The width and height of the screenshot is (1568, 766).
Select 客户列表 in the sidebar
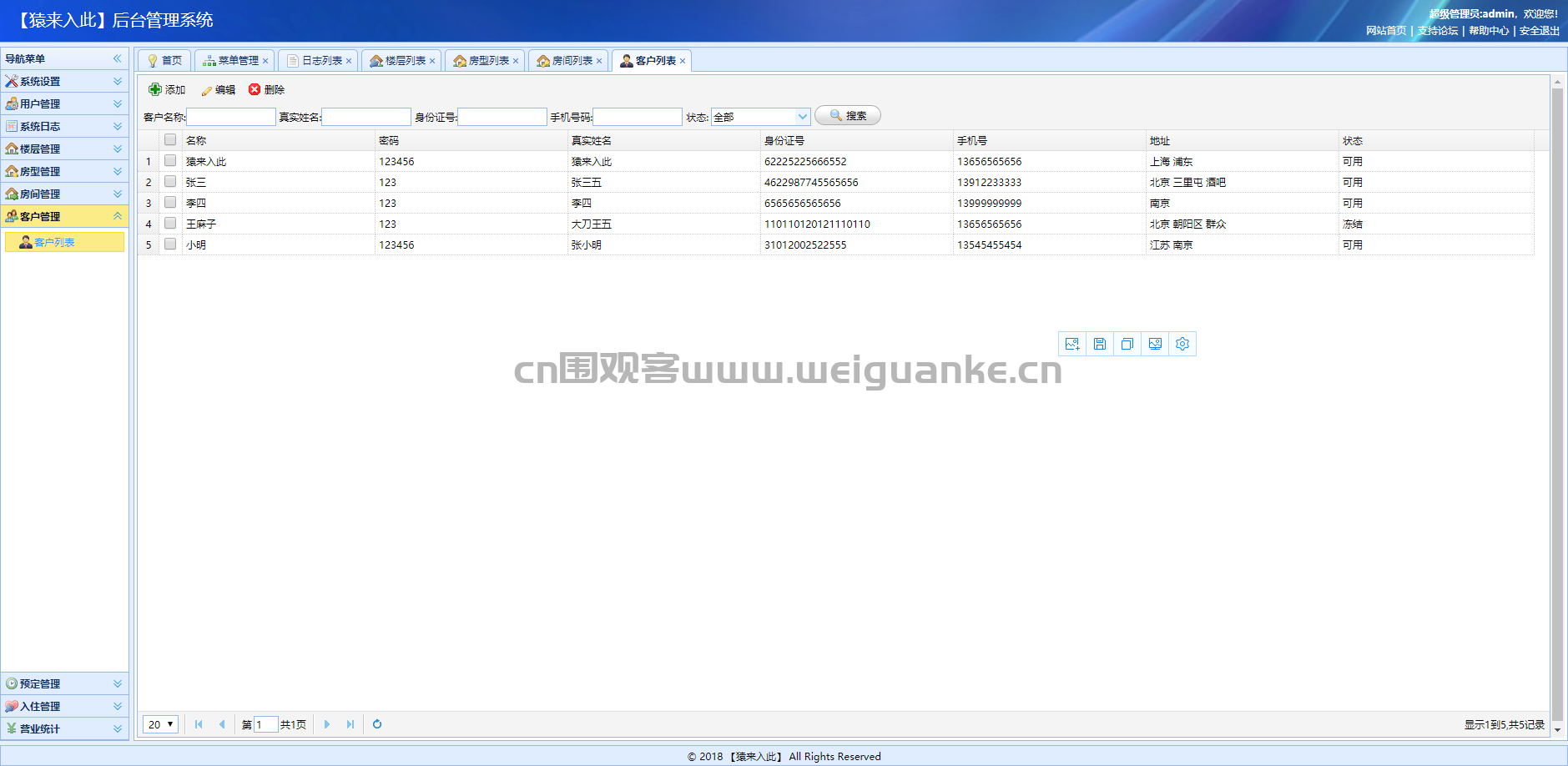pos(64,242)
